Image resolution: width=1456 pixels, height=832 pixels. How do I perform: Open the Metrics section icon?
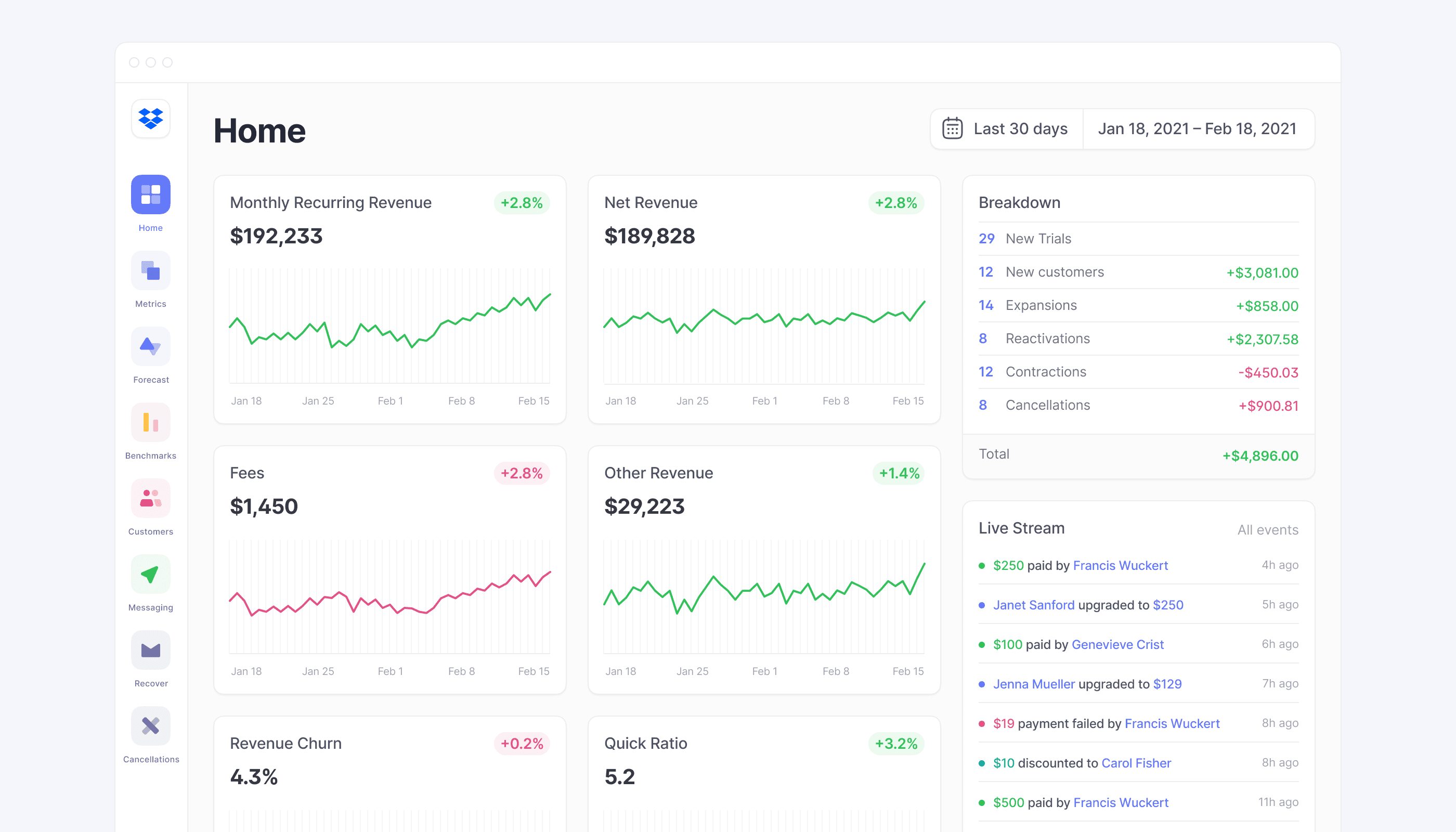pyautogui.click(x=151, y=270)
